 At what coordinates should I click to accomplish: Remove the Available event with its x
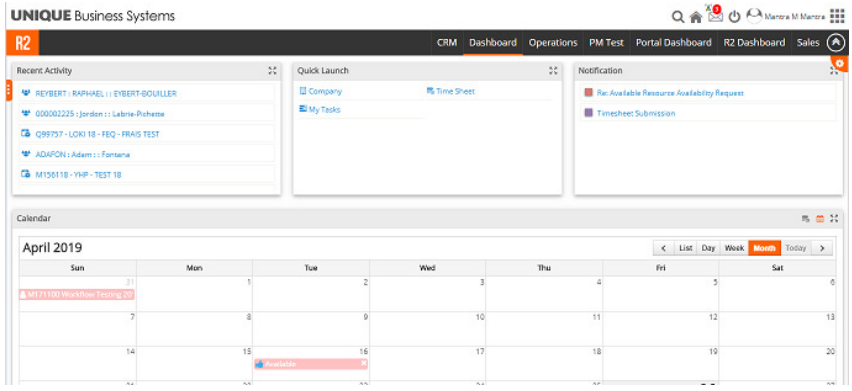click(364, 363)
